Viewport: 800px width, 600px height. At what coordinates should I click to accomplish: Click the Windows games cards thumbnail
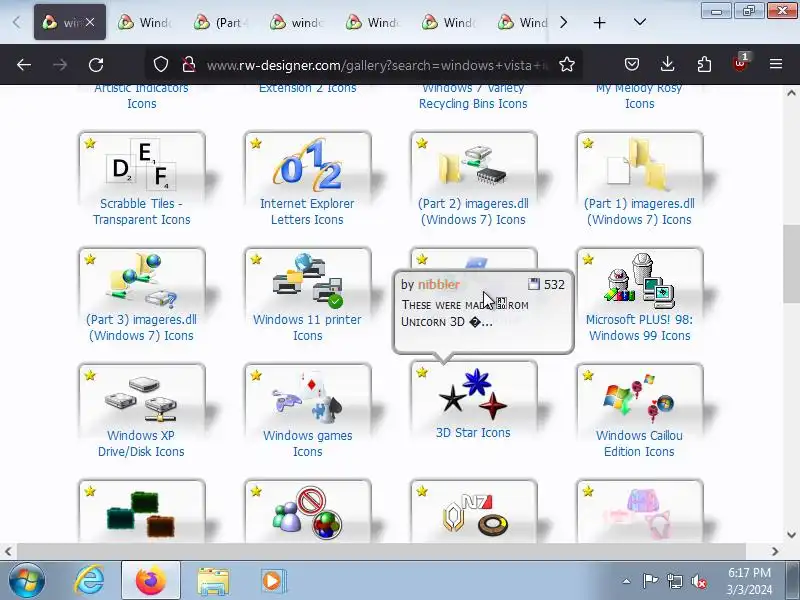[308, 397]
